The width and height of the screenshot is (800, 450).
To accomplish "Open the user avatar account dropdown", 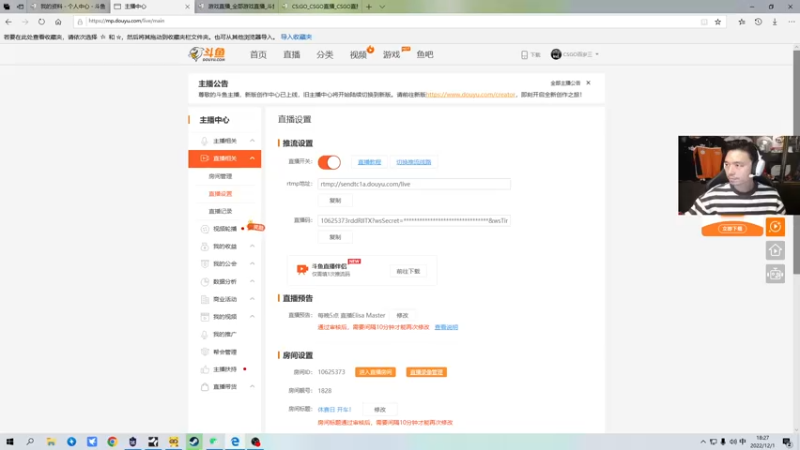I will pyautogui.click(x=574, y=54).
